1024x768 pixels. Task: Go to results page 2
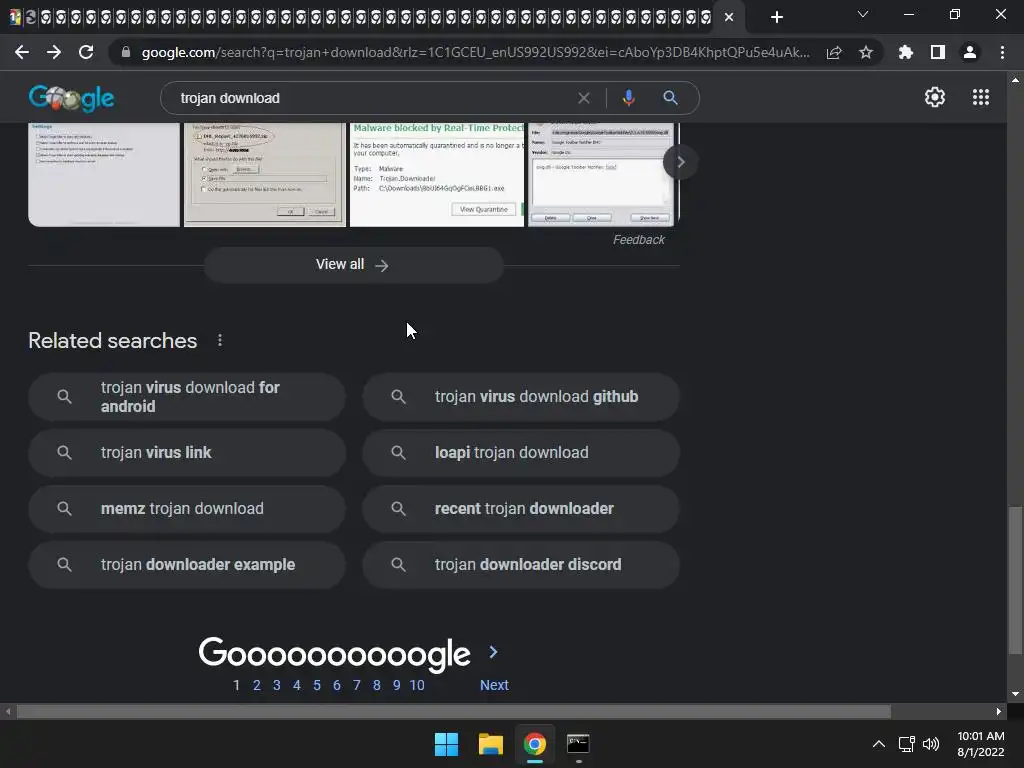point(257,685)
